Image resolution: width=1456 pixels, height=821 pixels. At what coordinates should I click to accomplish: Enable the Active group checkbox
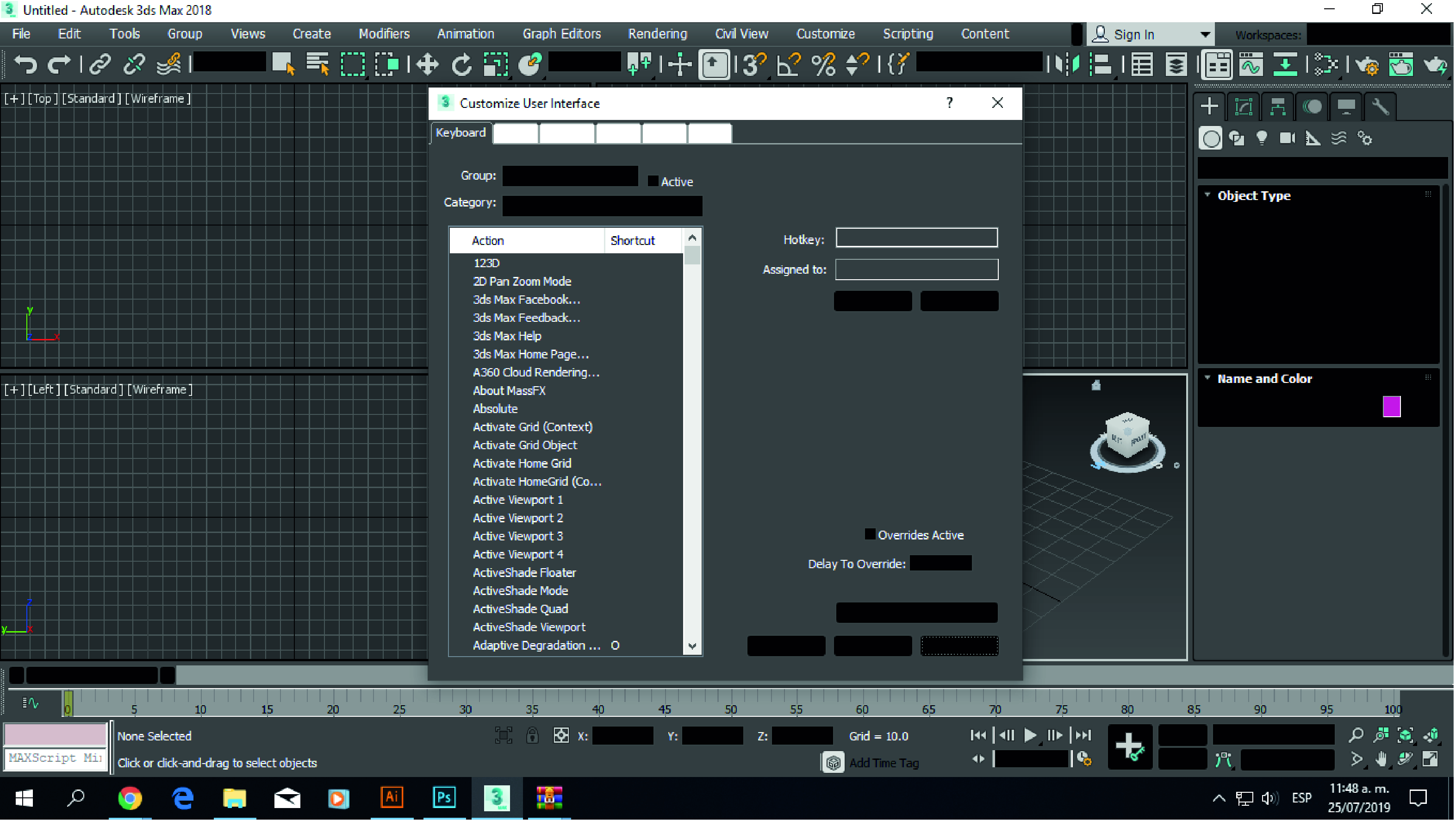point(653,182)
